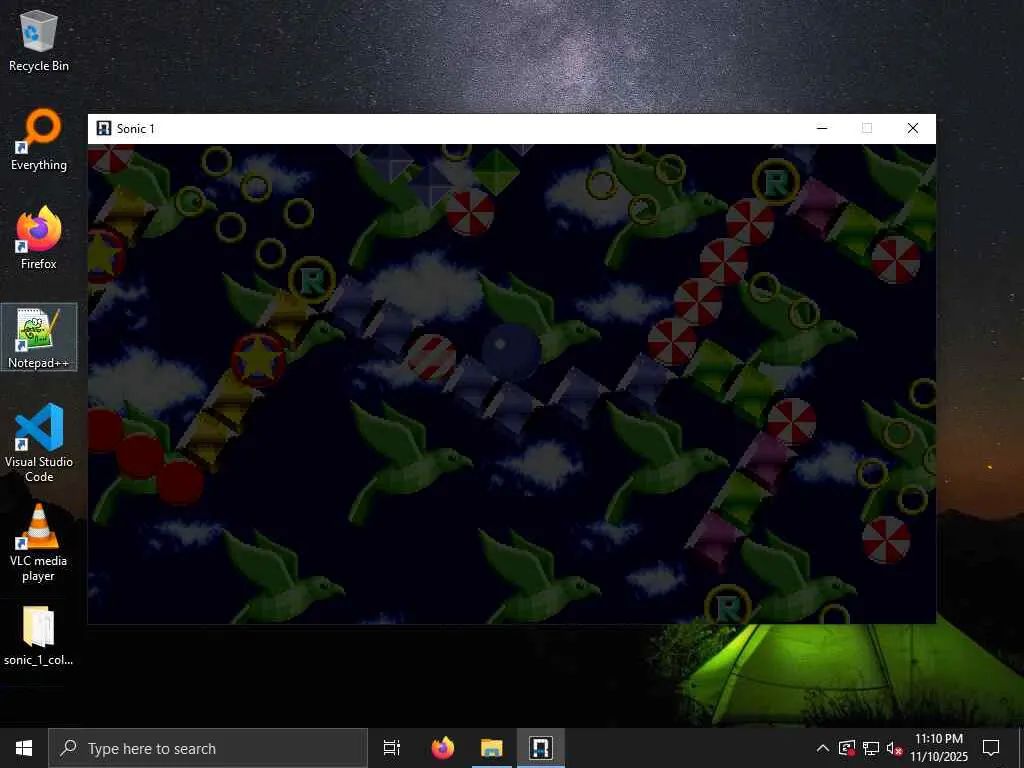The width and height of the screenshot is (1024, 768).
Task: Open the Visual Studio Code desktop shortcut
Action: tap(39, 443)
